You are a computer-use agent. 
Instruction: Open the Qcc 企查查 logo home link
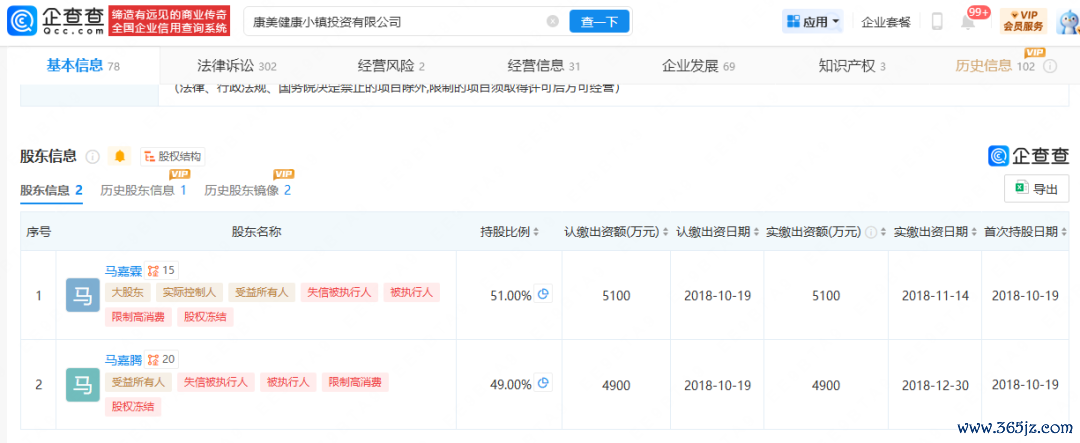click(x=56, y=21)
